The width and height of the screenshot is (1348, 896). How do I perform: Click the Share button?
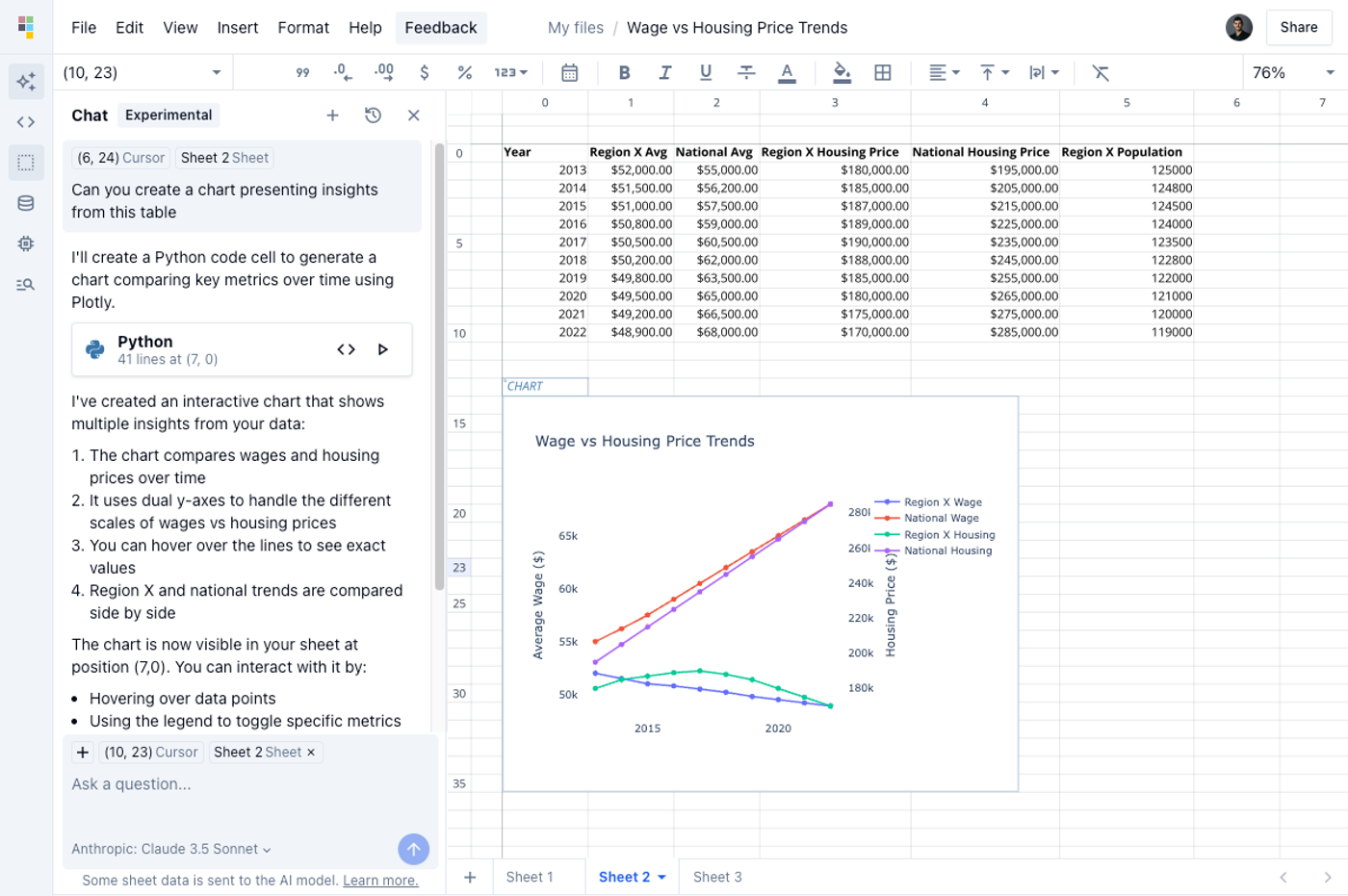click(x=1299, y=27)
